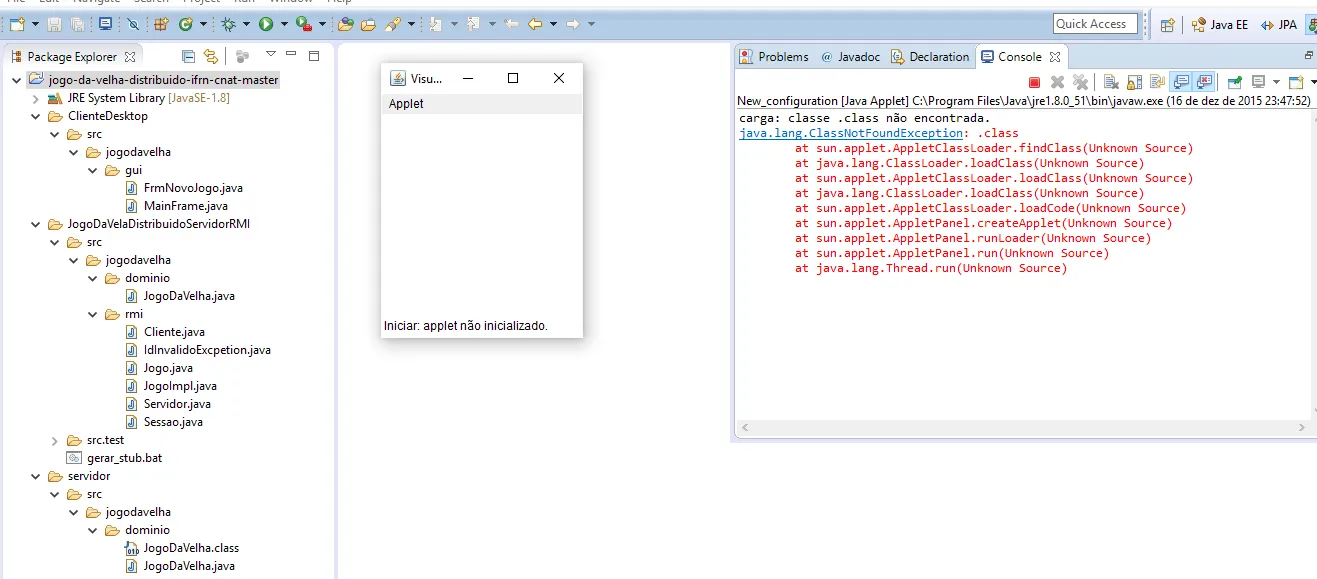Switch to the Declaration tab
Image resolution: width=1317 pixels, height=579 pixels.
point(930,57)
